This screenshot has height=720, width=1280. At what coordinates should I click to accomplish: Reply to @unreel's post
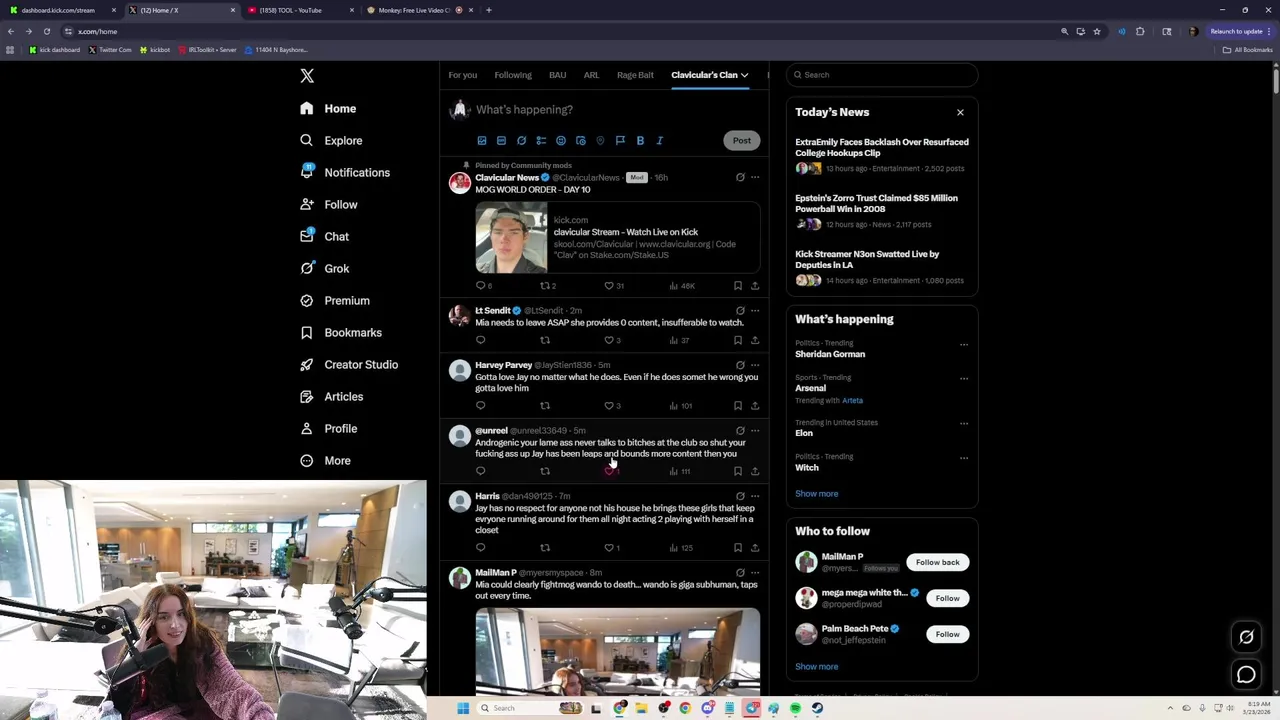point(481,471)
